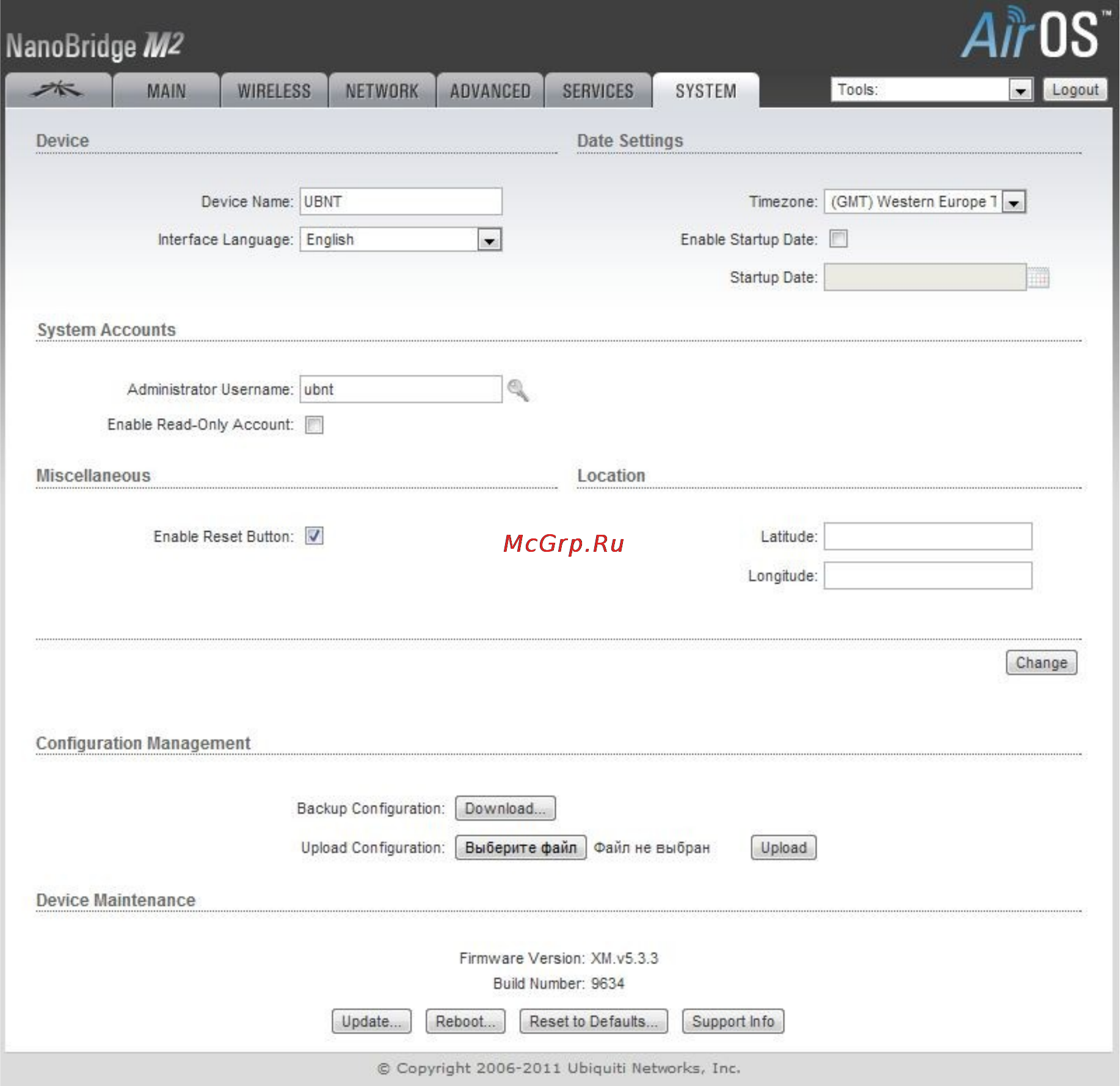The image size is (1120, 1086).
Task: Open the Startup Date calendar picker icon
Action: (1038, 277)
